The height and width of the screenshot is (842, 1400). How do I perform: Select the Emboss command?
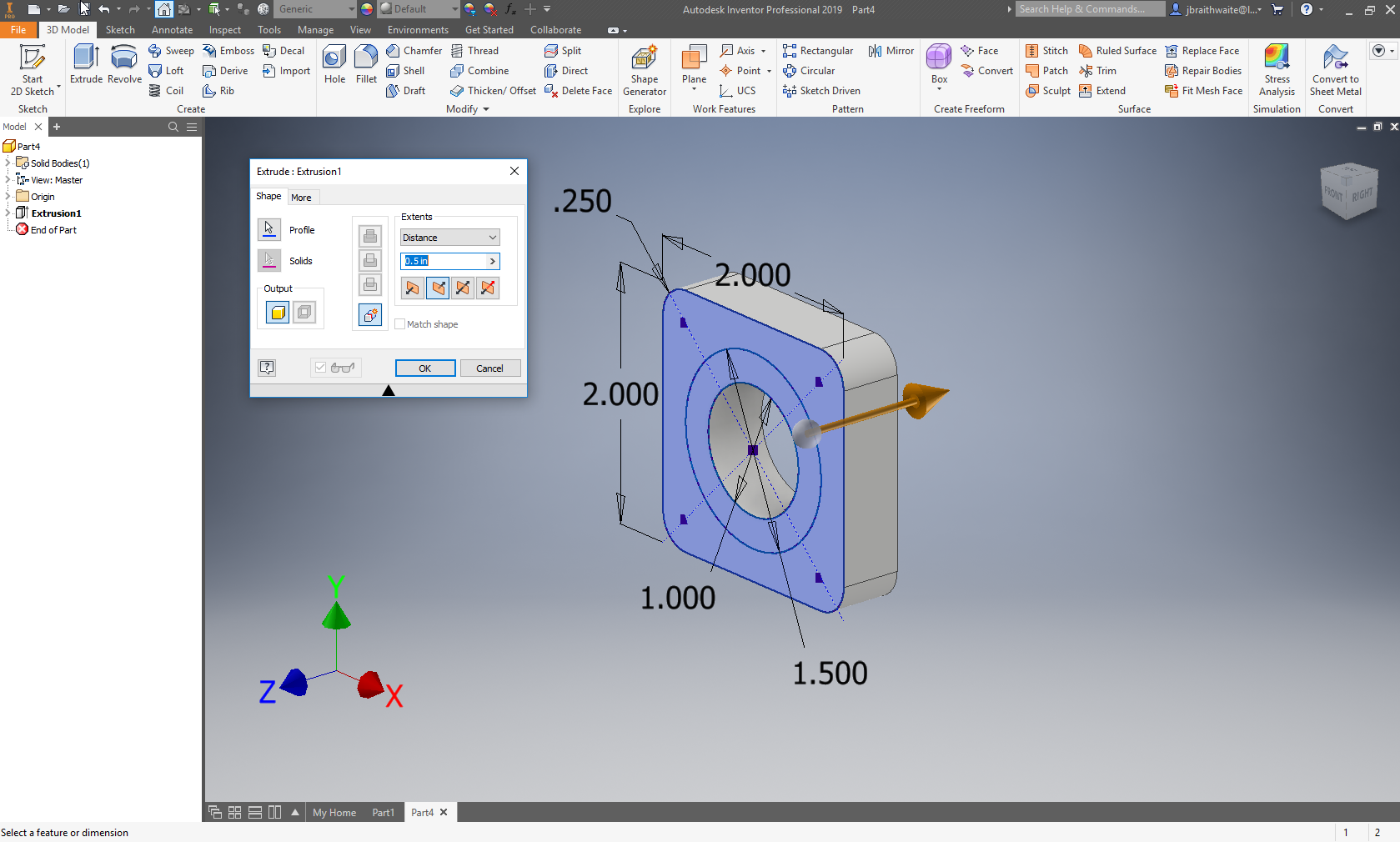click(x=228, y=51)
